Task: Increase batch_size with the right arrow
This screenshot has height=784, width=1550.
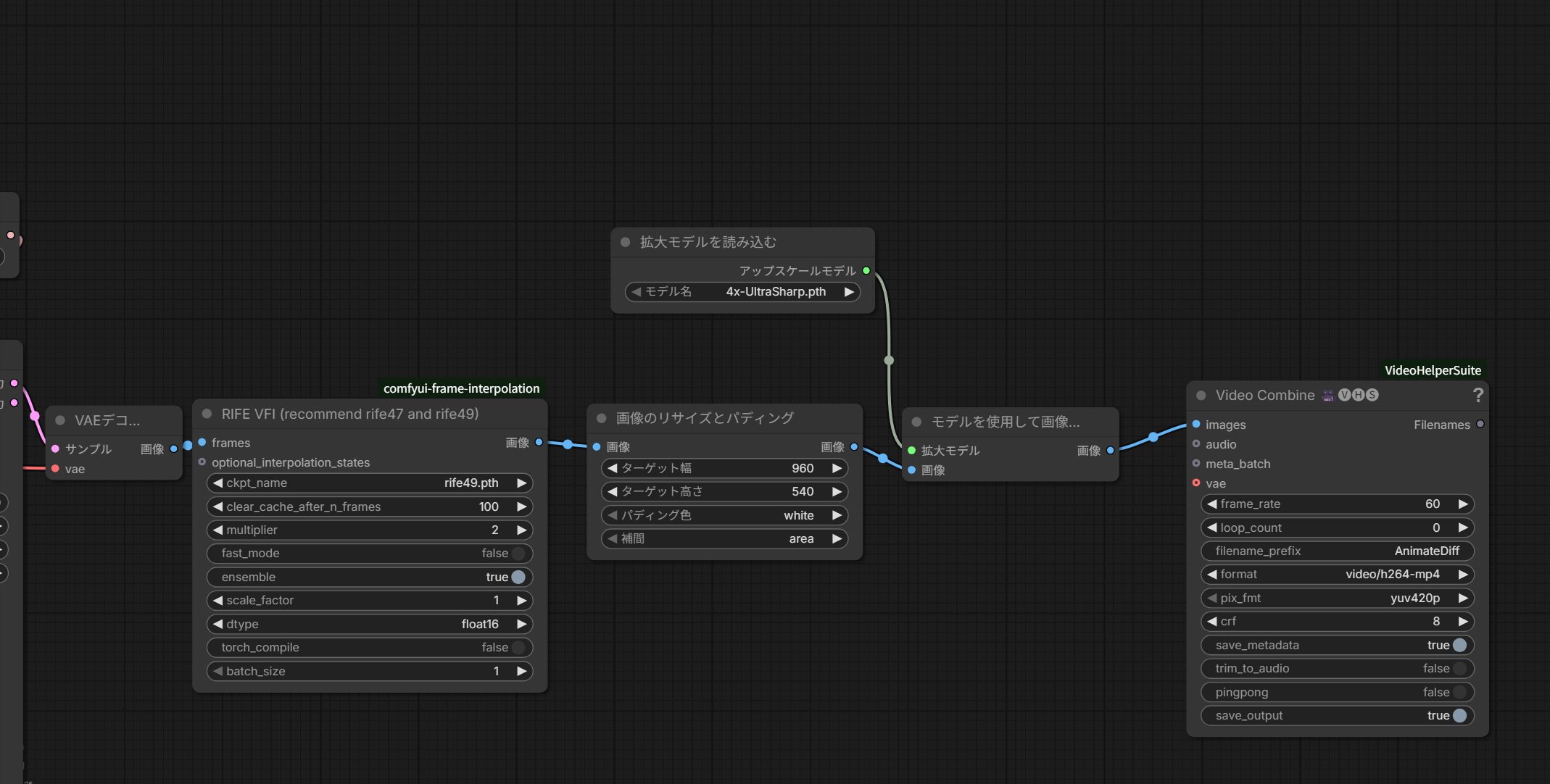Action: 521,671
